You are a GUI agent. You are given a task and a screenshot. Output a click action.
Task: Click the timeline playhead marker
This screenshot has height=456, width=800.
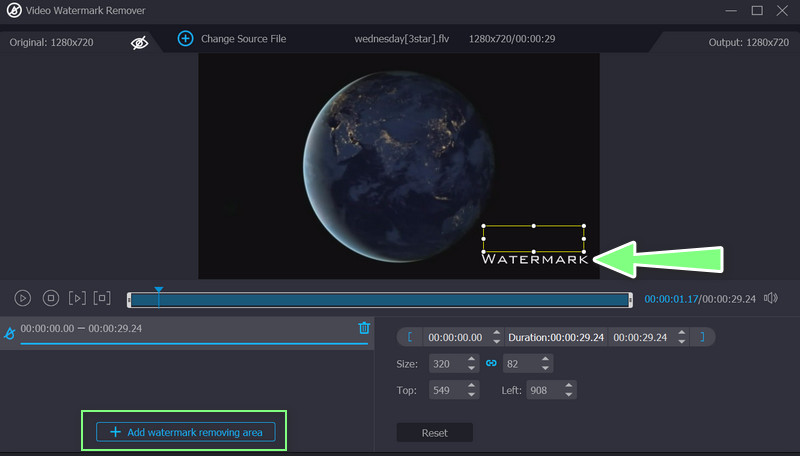(x=158, y=291)
